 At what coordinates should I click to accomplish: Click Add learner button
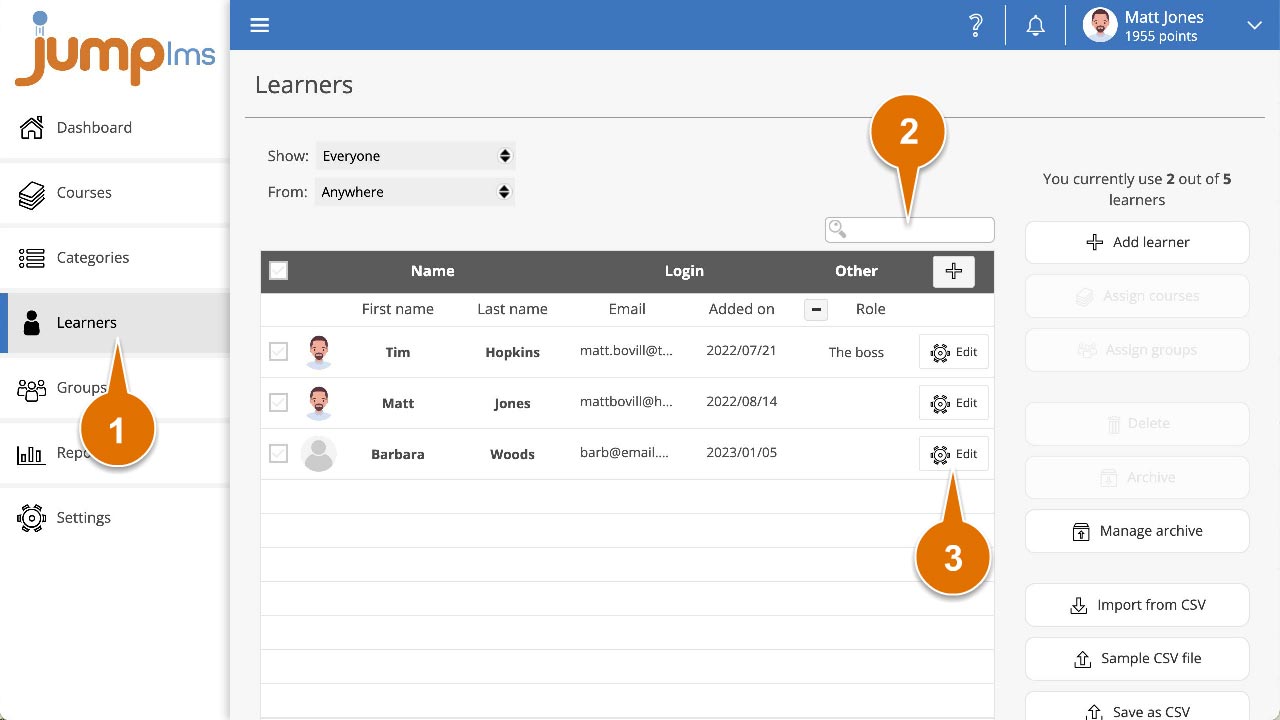click(x=1137, y=243)
